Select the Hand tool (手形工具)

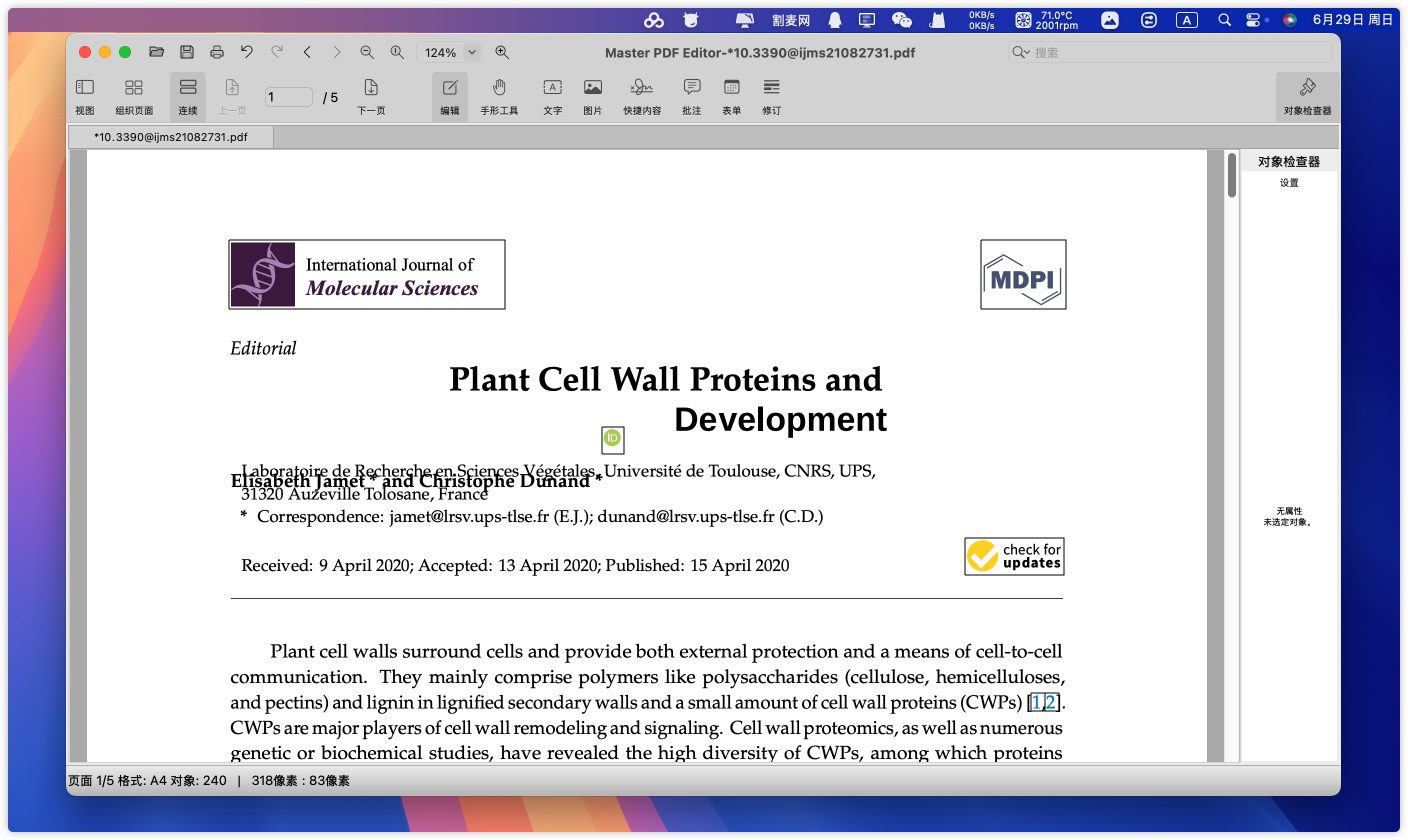499,95
